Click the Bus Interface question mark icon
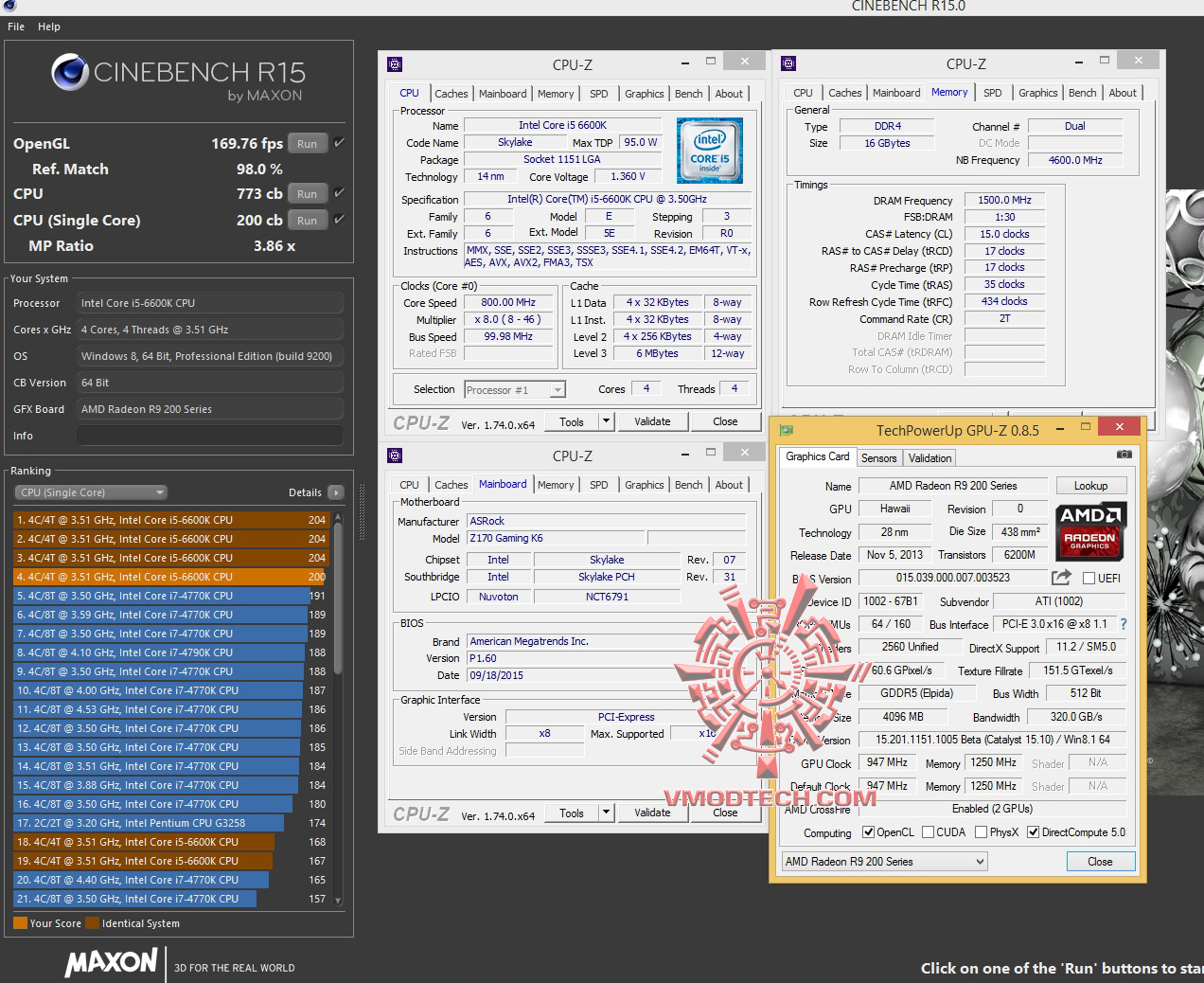The image size is (1204, 983). tap(1124, 624)
